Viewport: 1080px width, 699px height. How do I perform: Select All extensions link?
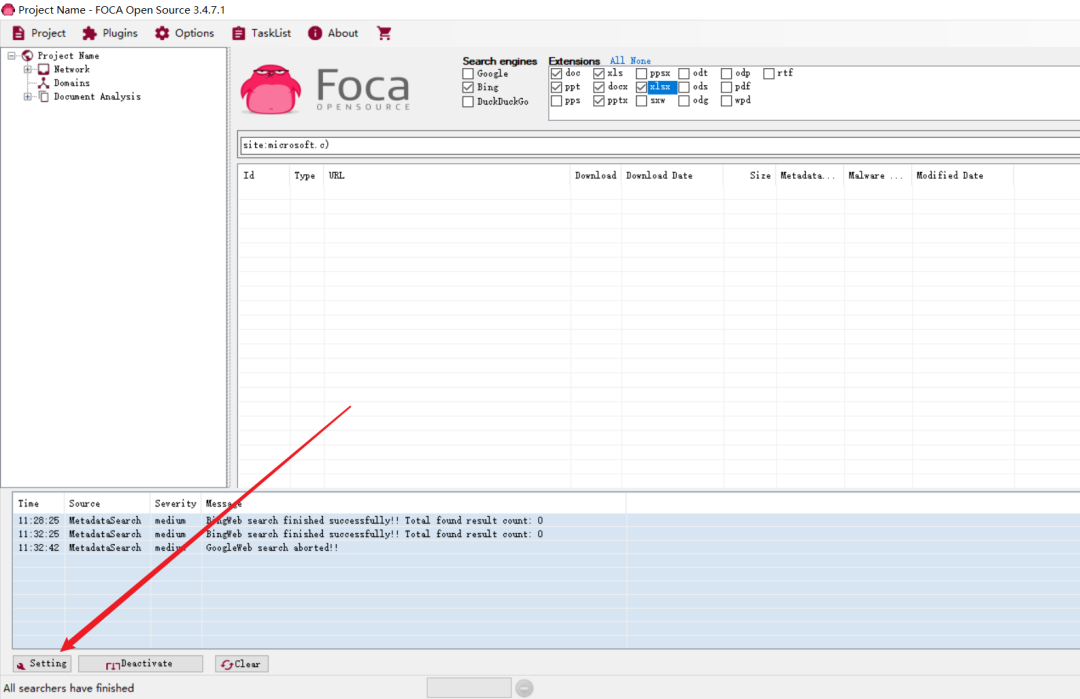click(617, 61)
